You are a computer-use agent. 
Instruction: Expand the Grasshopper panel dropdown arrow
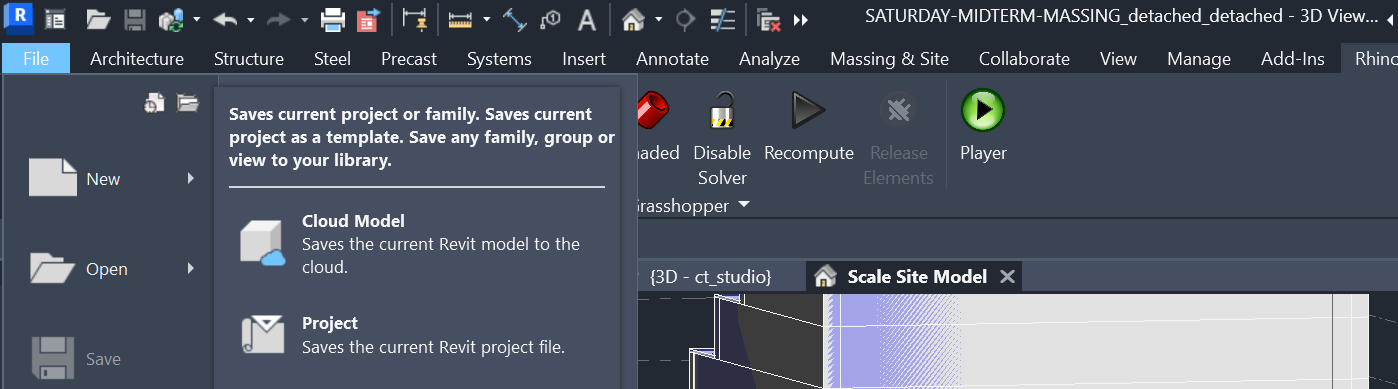coord(744,206)
